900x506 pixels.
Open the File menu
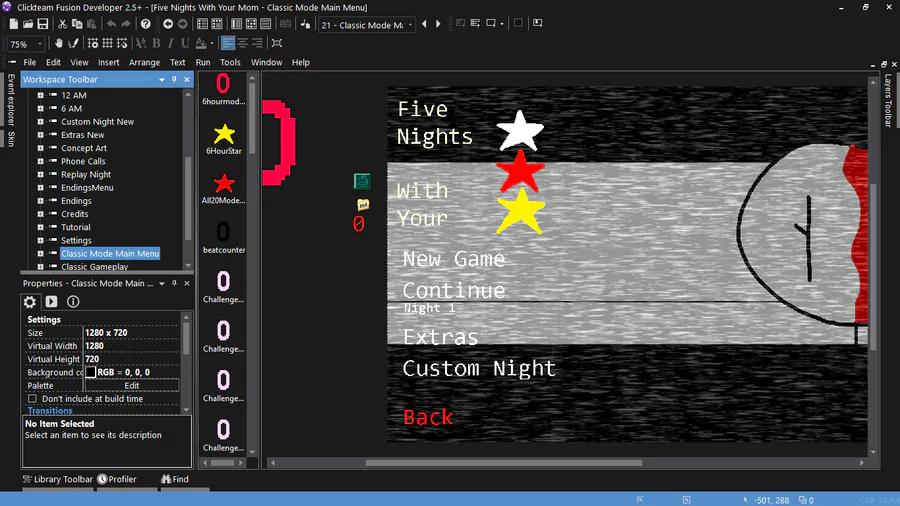pos(30,63)
